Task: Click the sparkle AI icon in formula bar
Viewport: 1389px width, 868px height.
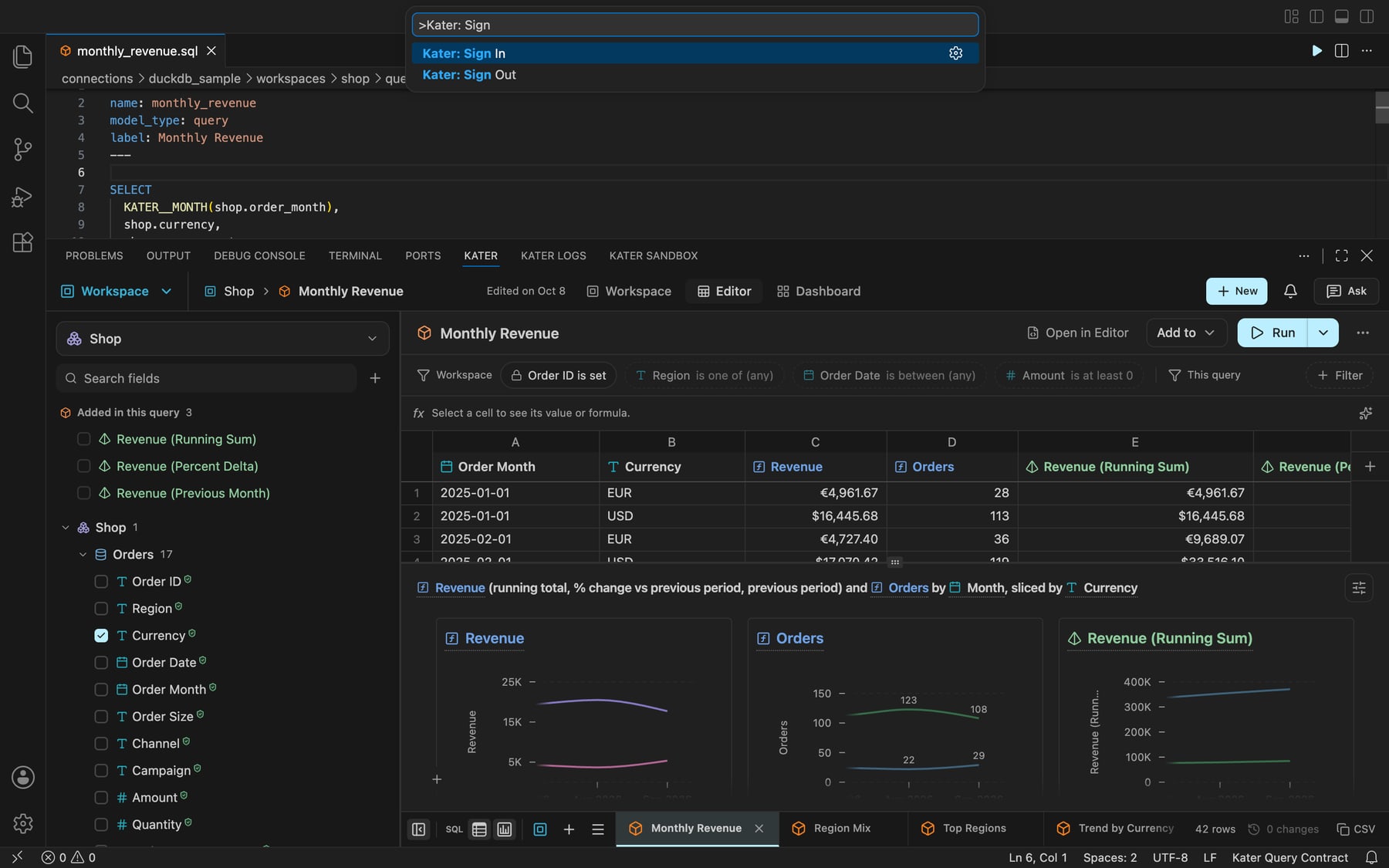Action: [x=1365, y=414]
